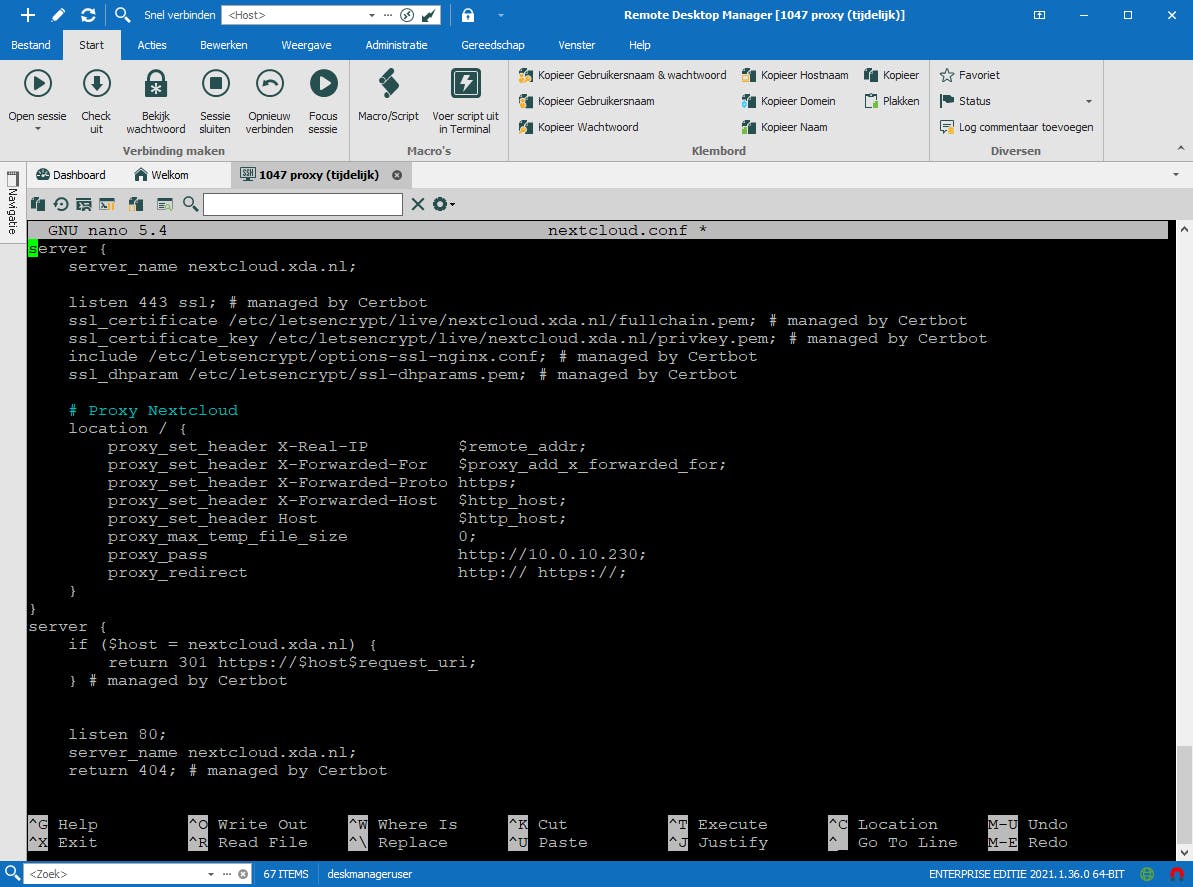Click the terminal search input field
Viewport: 1193px width, 887px height.
pyautogui.click(x=302, y=204)
